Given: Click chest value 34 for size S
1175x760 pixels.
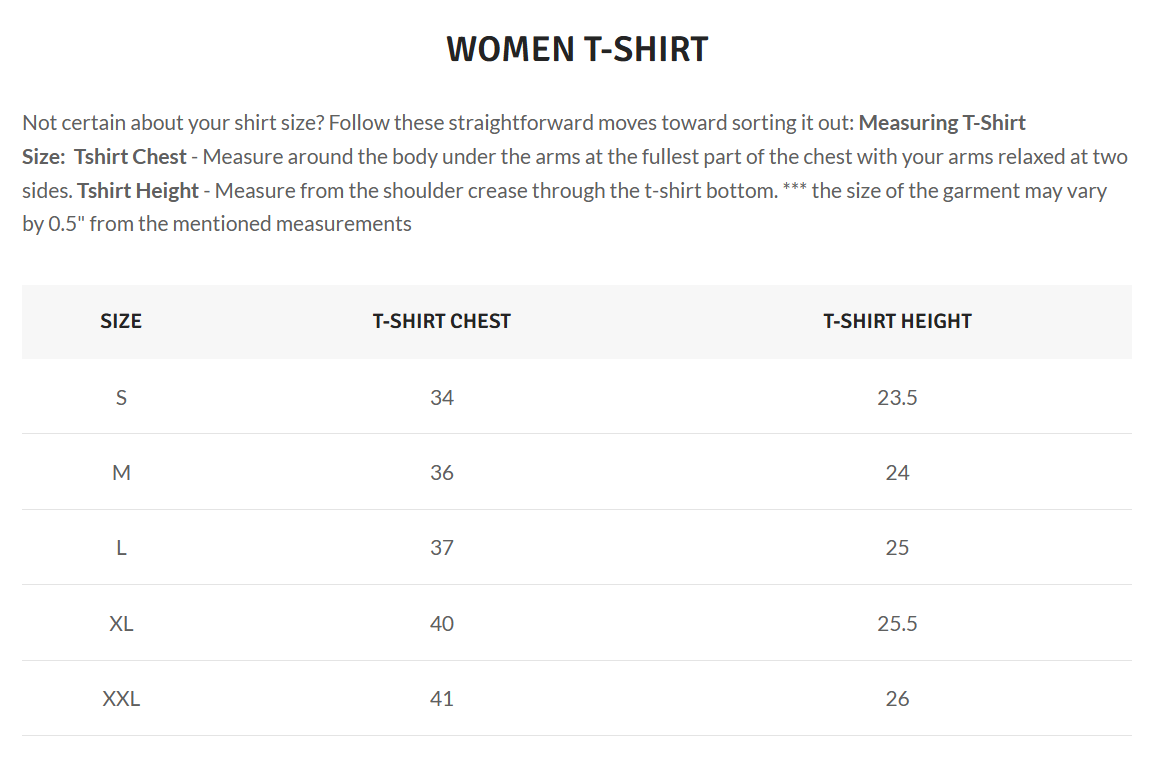Looking at the screenshot, I should [442, 397].
